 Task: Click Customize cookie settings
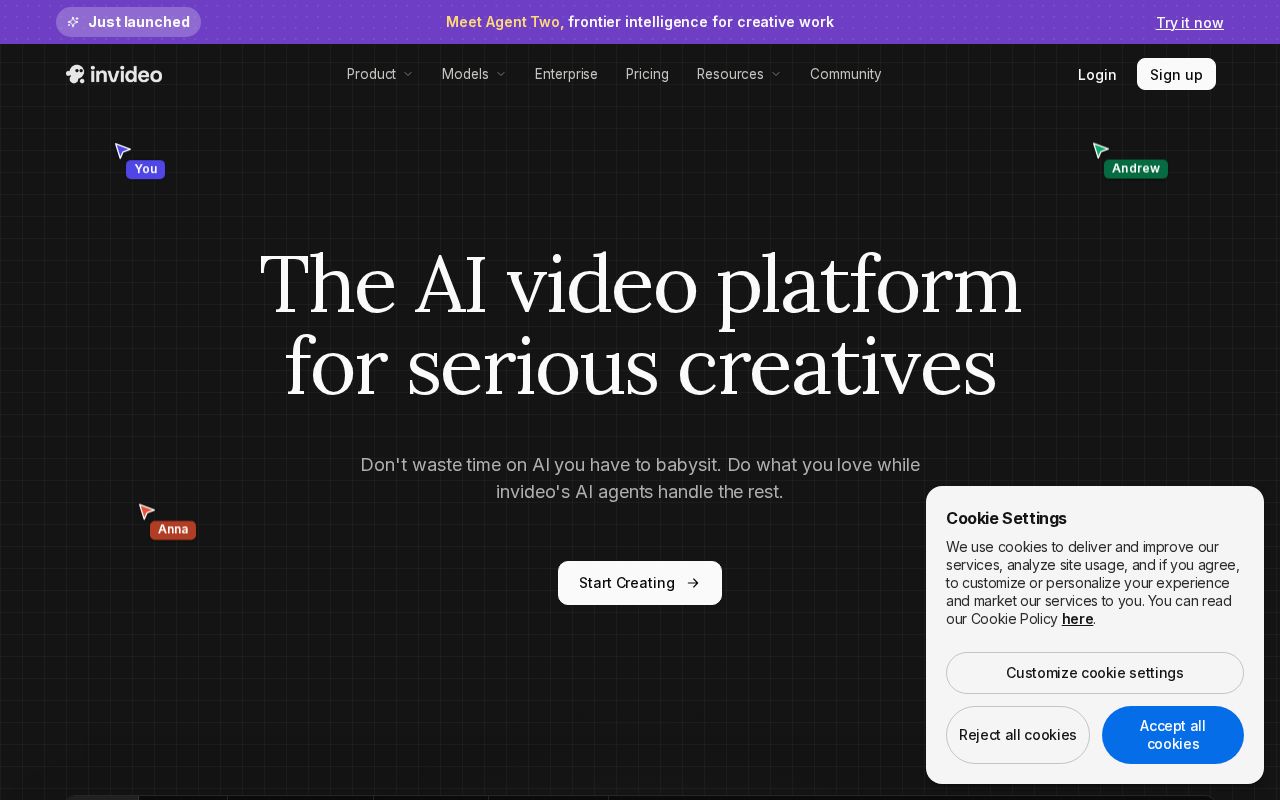(1095, 673)
